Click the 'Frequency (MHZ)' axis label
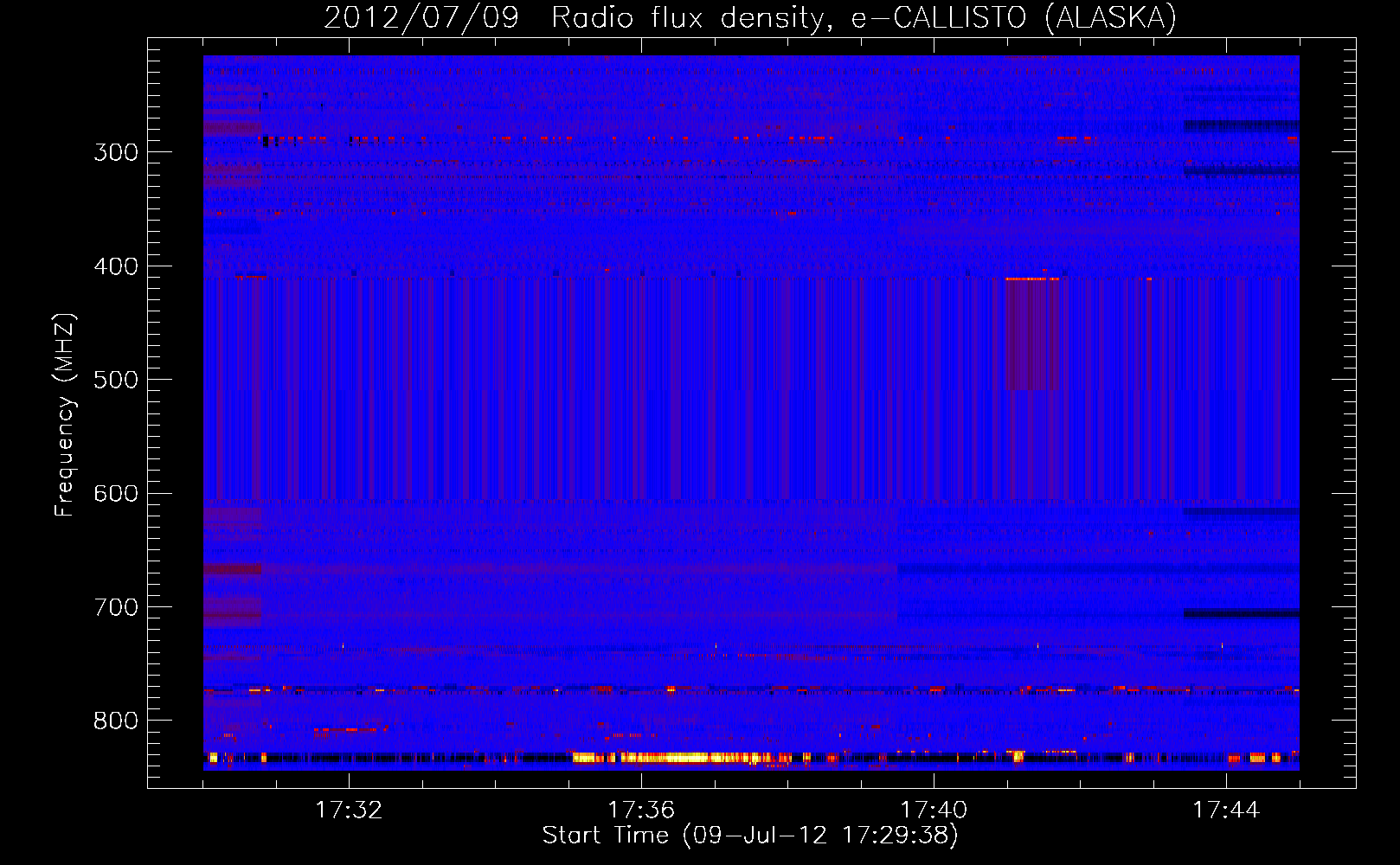Screen dimensions: 1400x865 (65, 415)
